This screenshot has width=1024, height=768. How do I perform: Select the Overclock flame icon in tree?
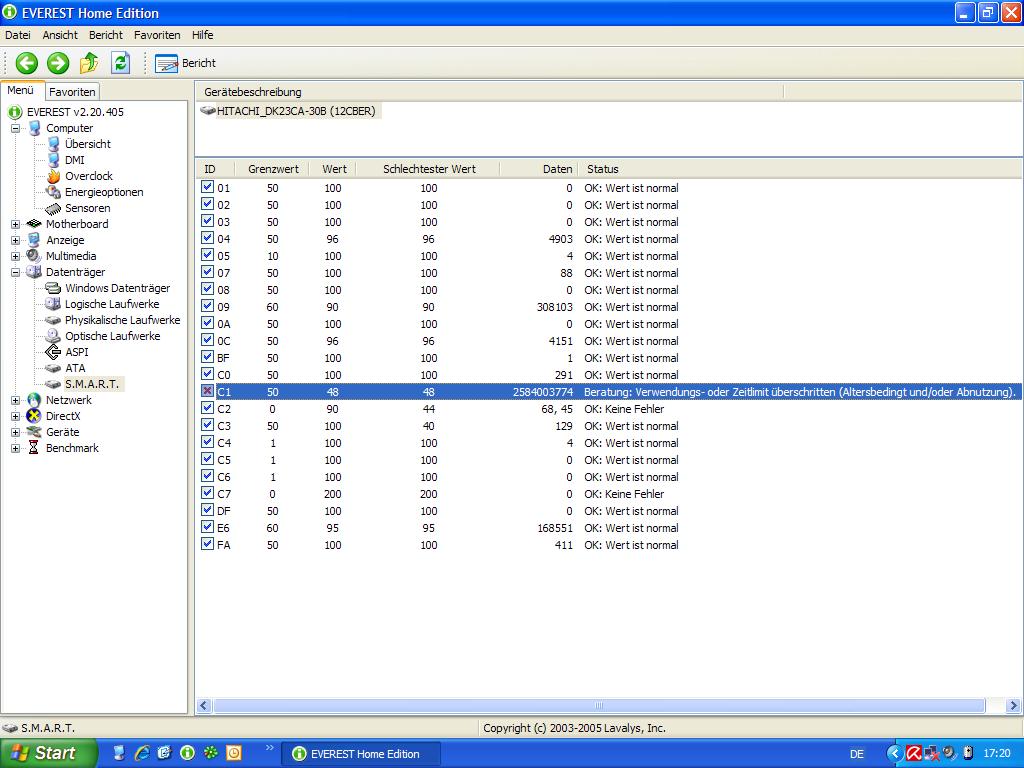point(54,176)
